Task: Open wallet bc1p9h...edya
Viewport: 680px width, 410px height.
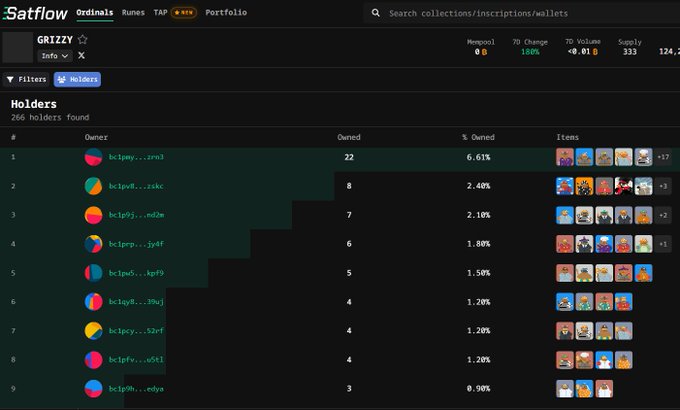Action: 136,389
